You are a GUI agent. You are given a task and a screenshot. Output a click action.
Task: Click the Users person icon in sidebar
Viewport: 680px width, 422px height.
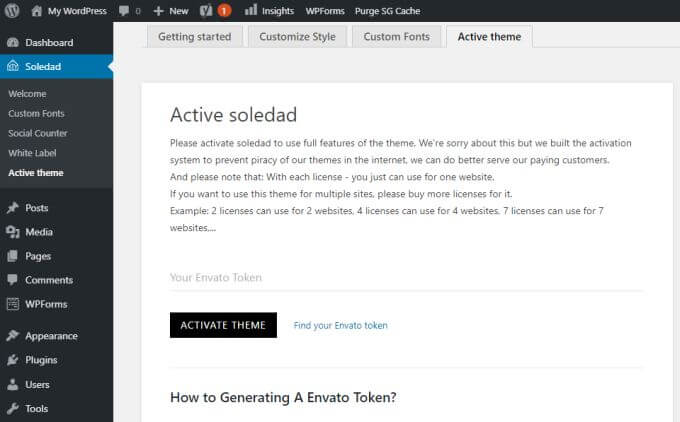click(x=12, y=384)
